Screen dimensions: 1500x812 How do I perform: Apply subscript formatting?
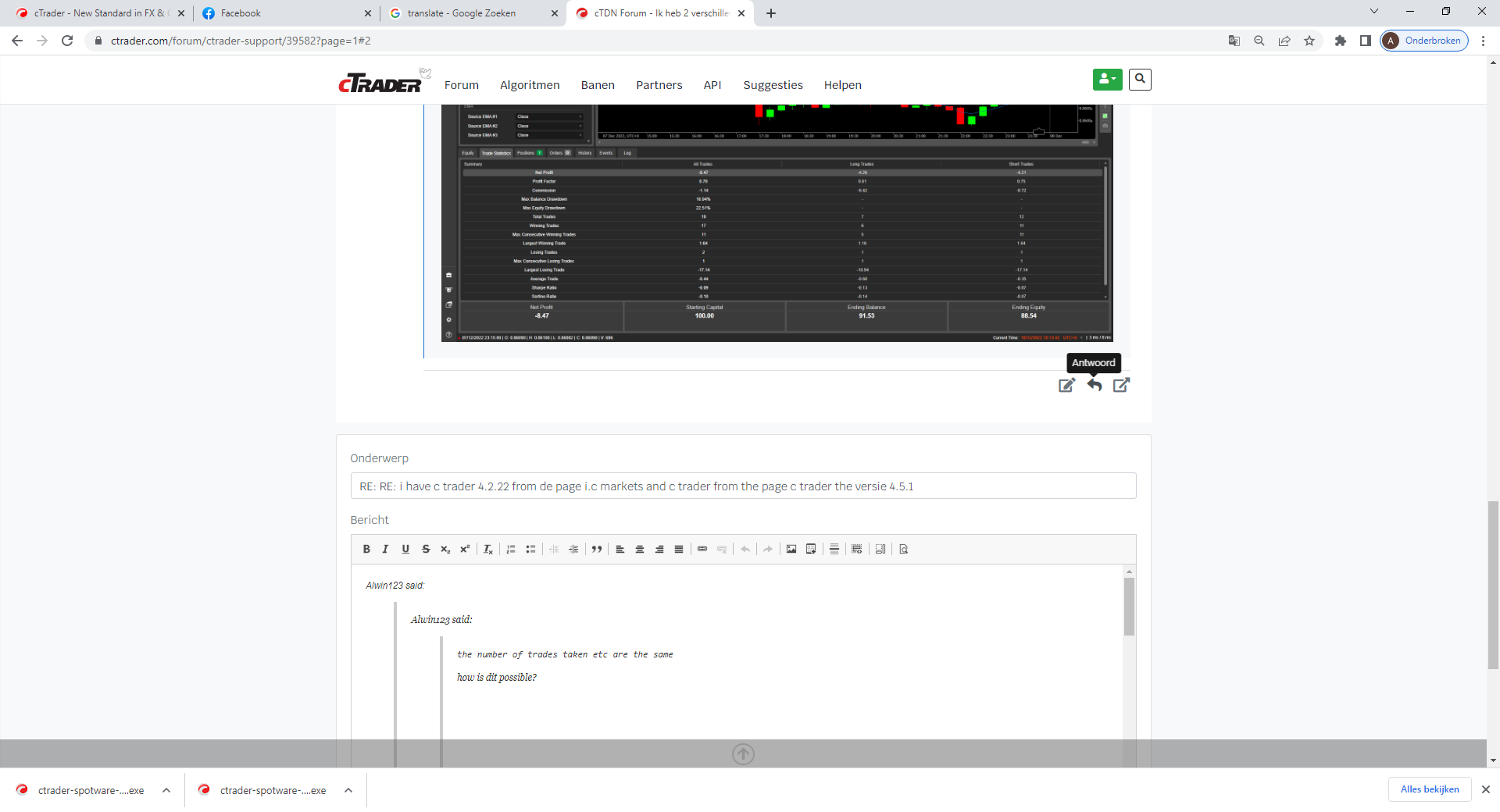click(x=445, y=549)
